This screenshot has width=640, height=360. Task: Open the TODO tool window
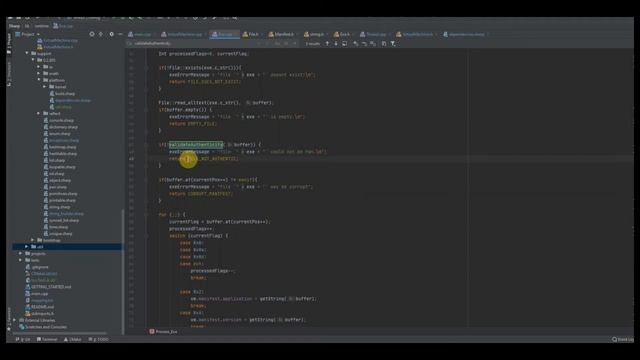point(98,339)
